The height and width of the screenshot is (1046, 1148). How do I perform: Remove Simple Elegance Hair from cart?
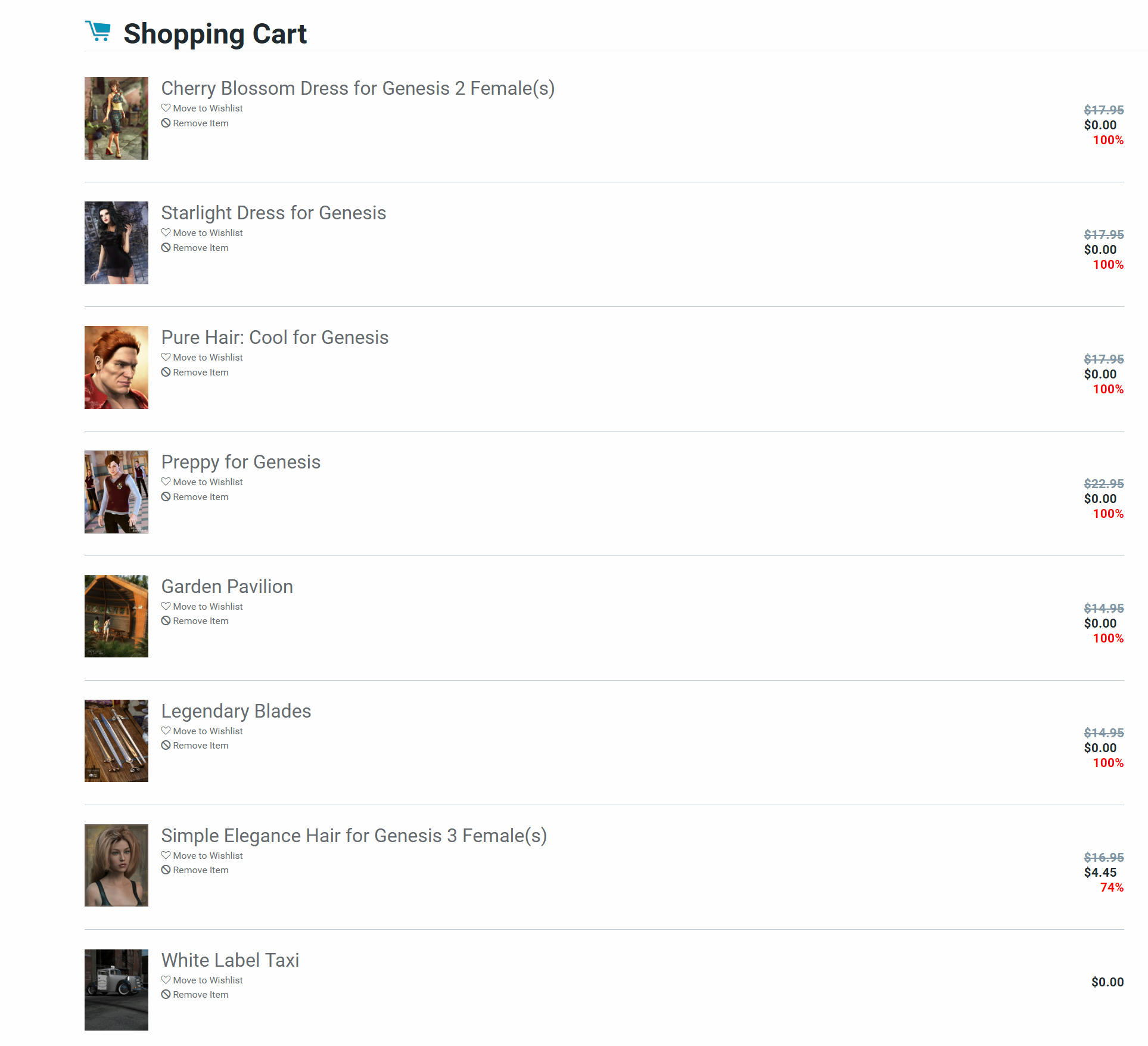tap(200, 870)
